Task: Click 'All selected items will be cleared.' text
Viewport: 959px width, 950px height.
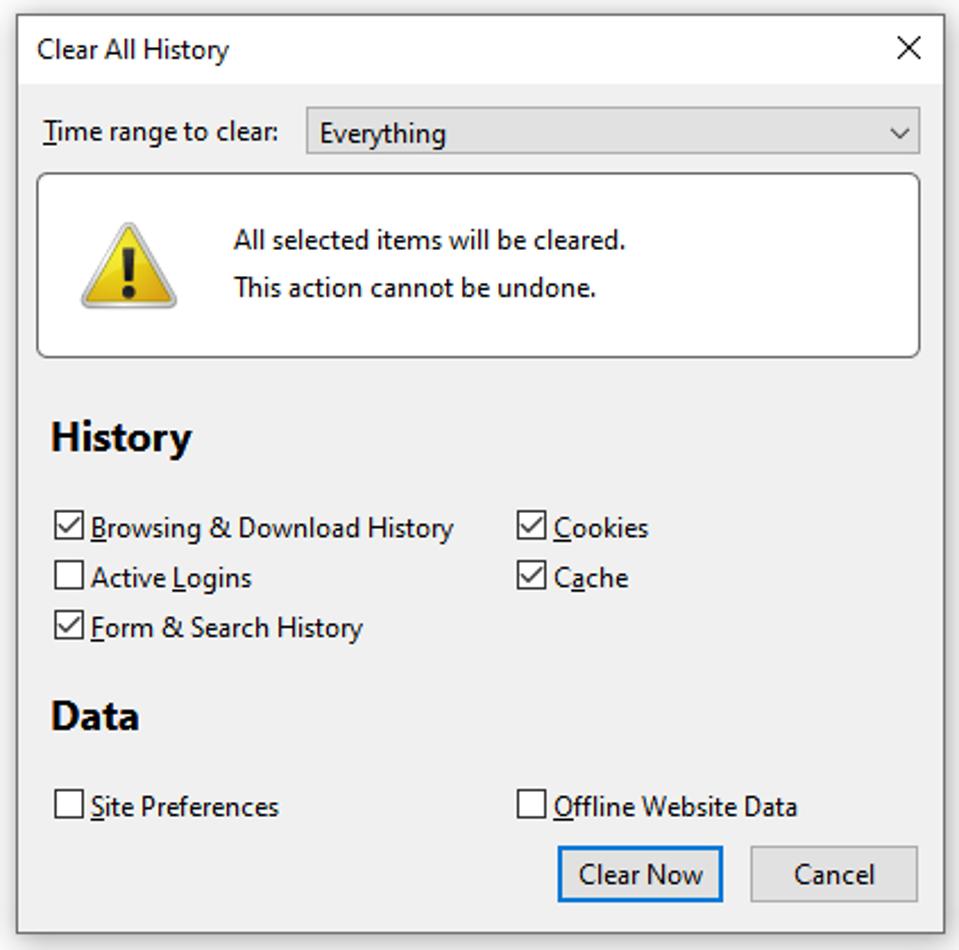Action: (x=429, y=241)
